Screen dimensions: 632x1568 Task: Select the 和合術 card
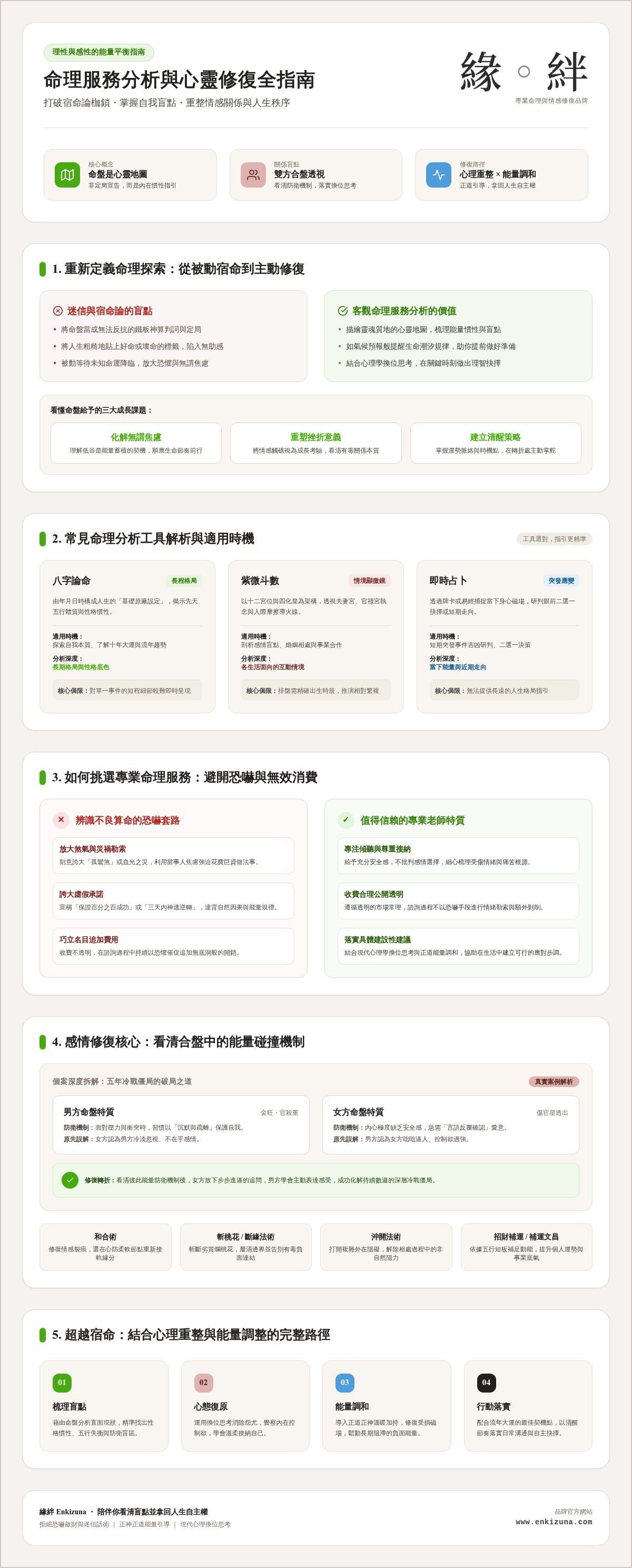(x=105, y=1247)
